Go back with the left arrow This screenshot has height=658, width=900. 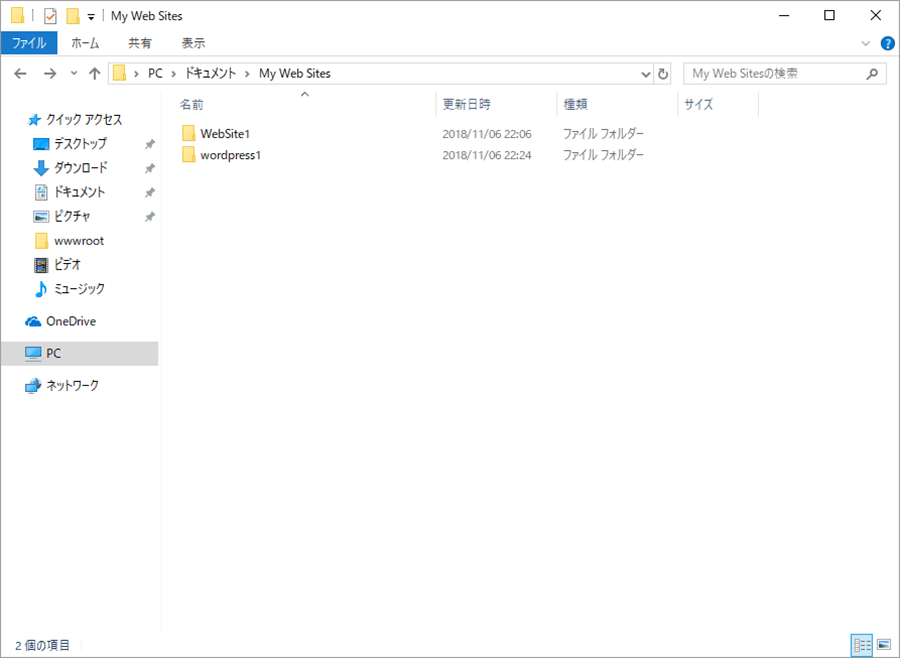pyautogui.click(x=21, y=73)
